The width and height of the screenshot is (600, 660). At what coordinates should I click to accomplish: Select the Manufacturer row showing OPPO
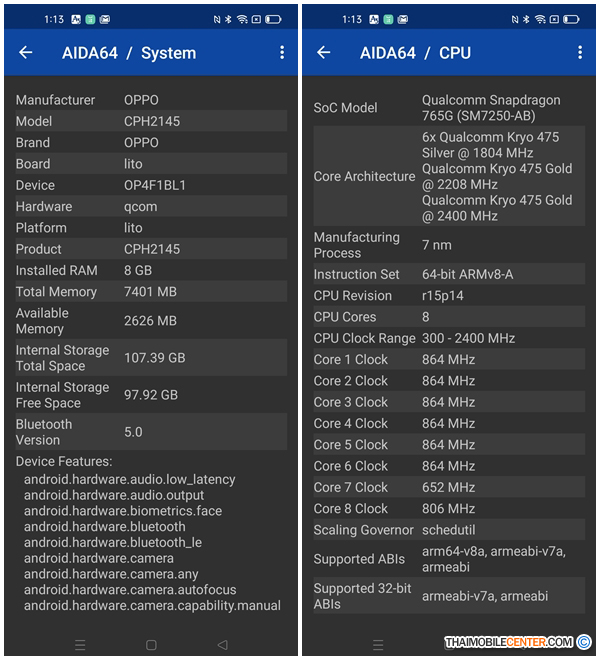point(151,100)
